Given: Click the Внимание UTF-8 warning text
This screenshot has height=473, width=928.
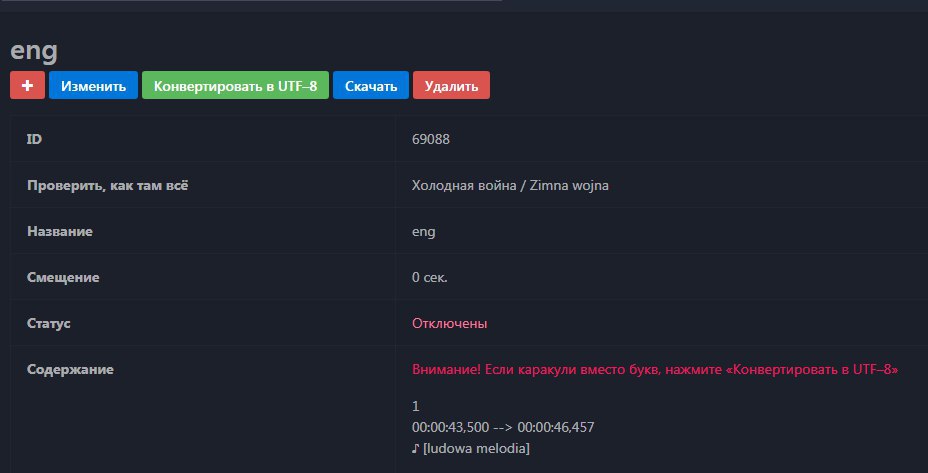Looking at the screenshot, I should coord(655,369).
